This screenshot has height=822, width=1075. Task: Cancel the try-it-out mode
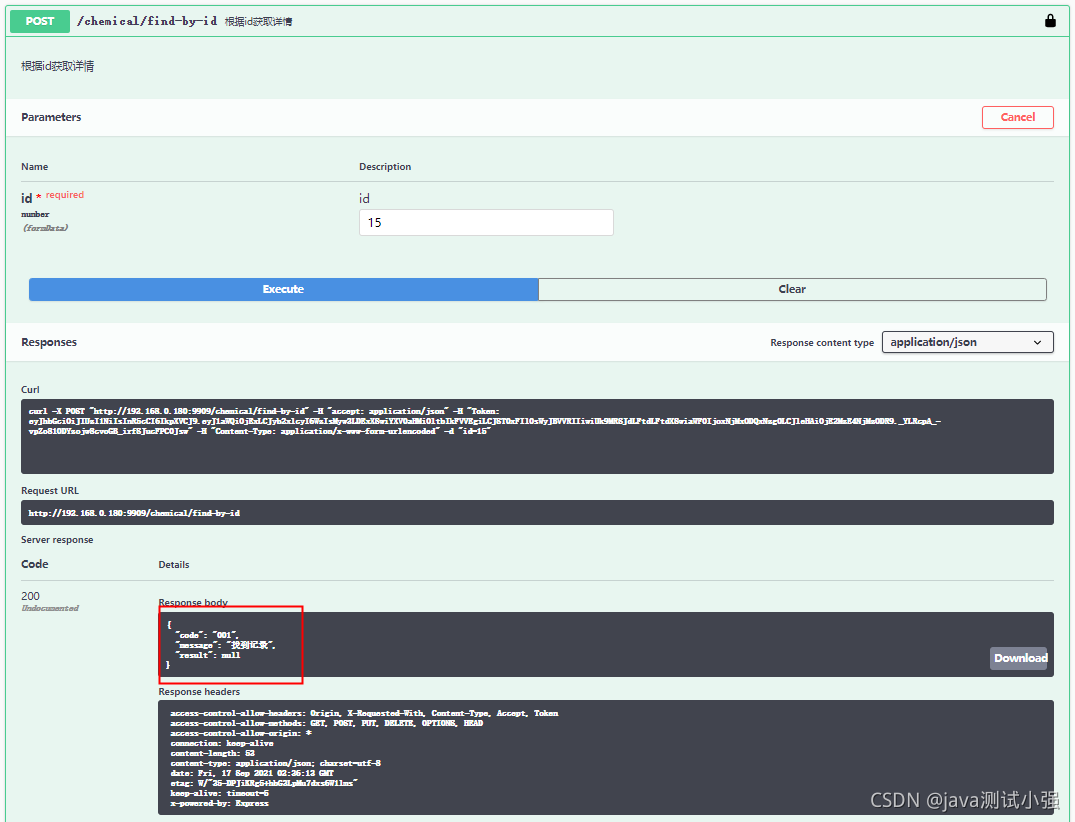point(1017,117)
